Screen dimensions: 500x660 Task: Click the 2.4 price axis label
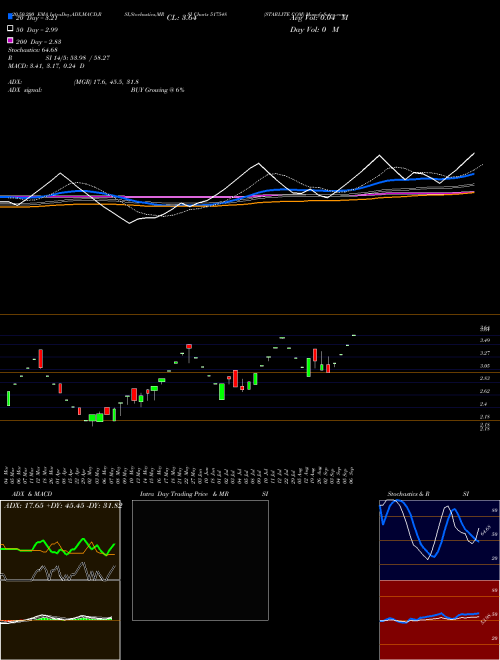tap(484, 404)
